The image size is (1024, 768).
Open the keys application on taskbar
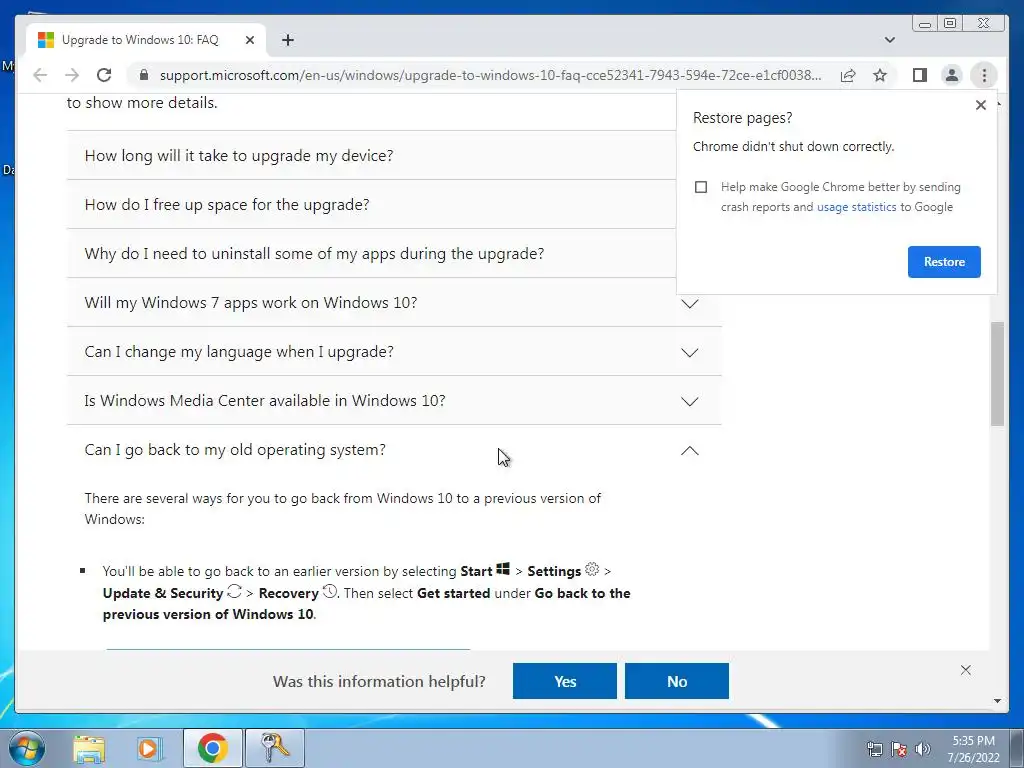point(275,748)
